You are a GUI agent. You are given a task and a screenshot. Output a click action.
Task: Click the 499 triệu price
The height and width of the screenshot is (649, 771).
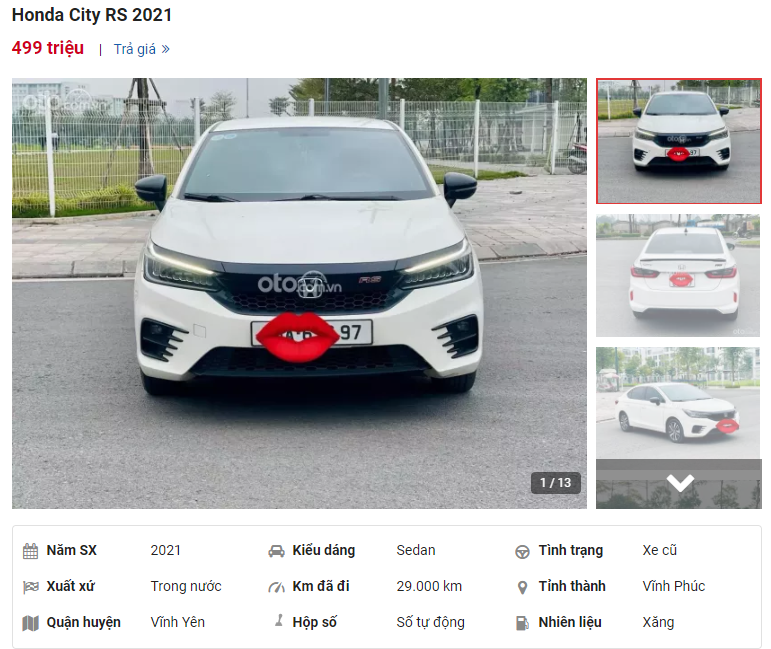[48, 48]
